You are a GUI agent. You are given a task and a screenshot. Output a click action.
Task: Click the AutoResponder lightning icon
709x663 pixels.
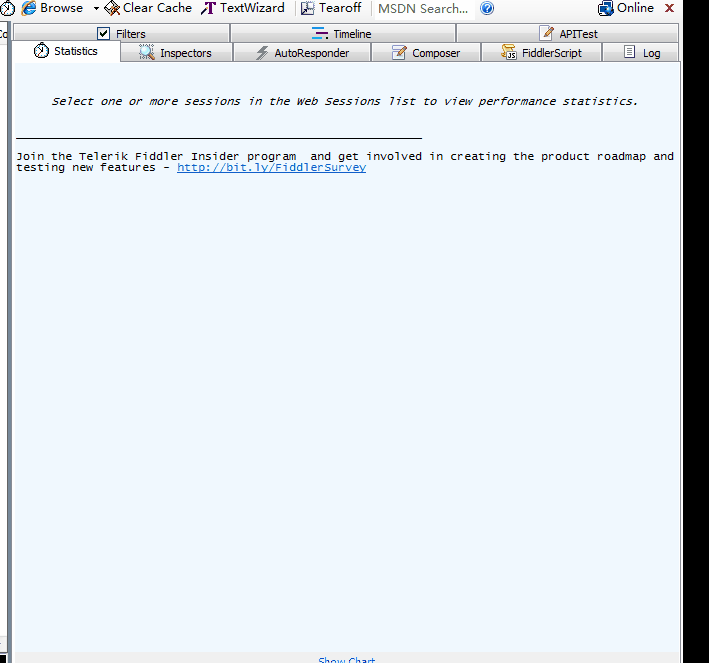tap(262, 53)
